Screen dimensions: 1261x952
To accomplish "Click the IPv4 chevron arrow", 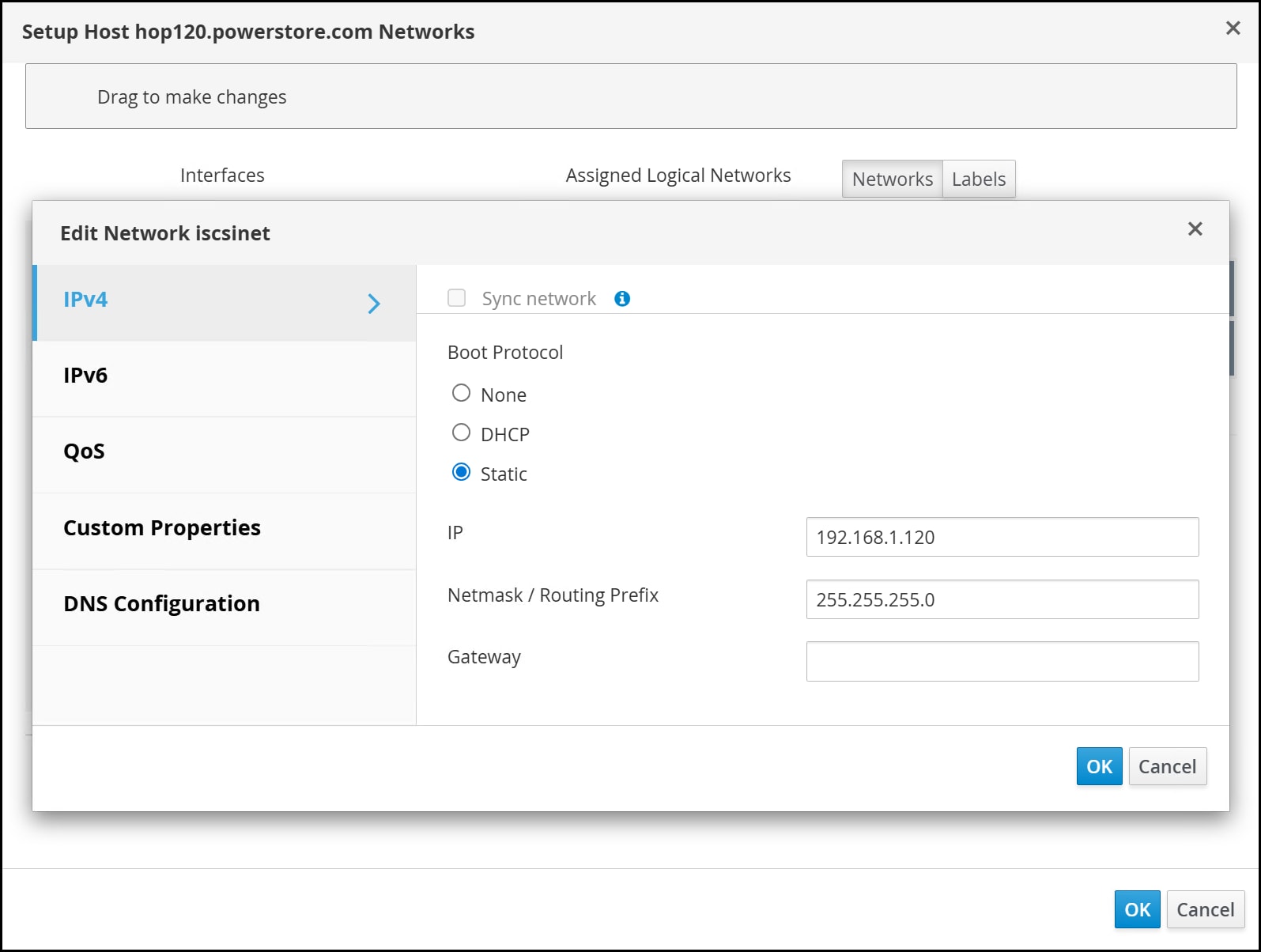I will click(374, 304).
